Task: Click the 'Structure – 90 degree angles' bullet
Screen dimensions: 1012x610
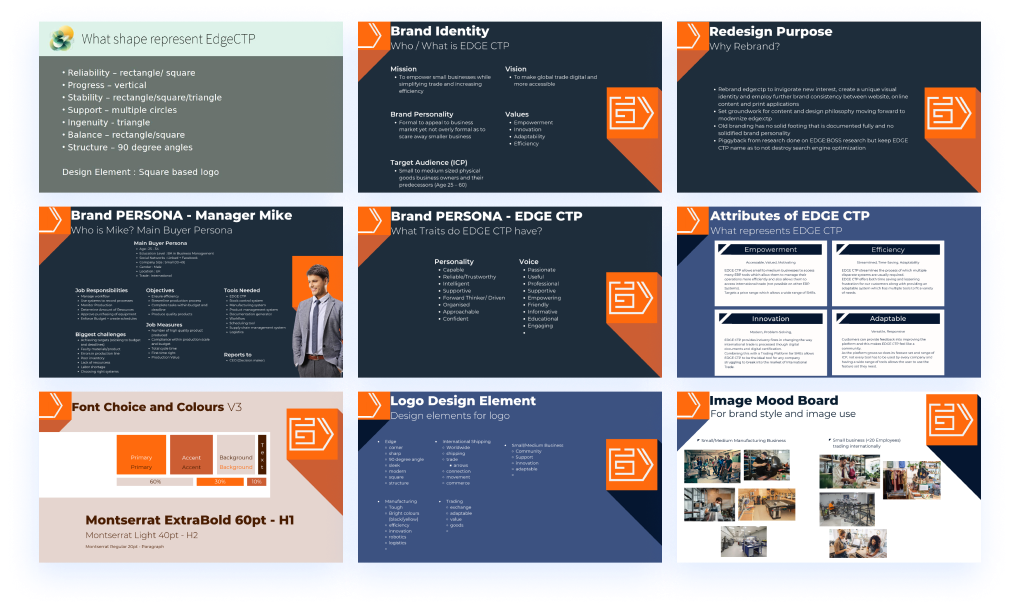Action: 128,147
